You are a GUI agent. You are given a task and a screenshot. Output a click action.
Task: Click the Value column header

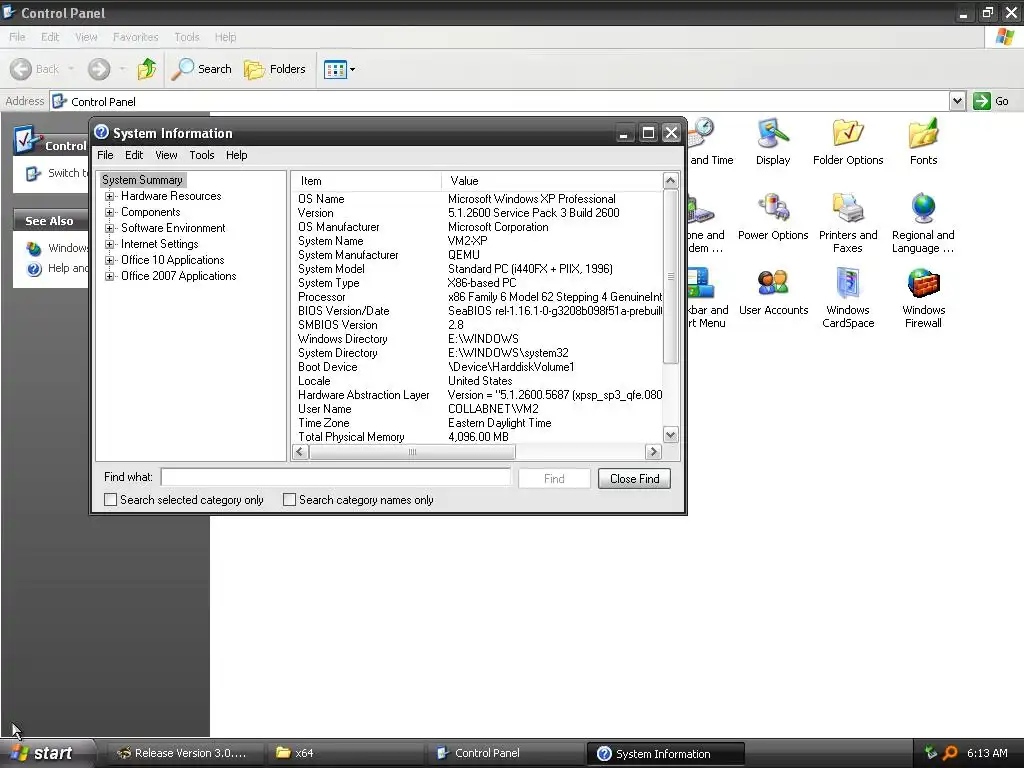point(552,181)
